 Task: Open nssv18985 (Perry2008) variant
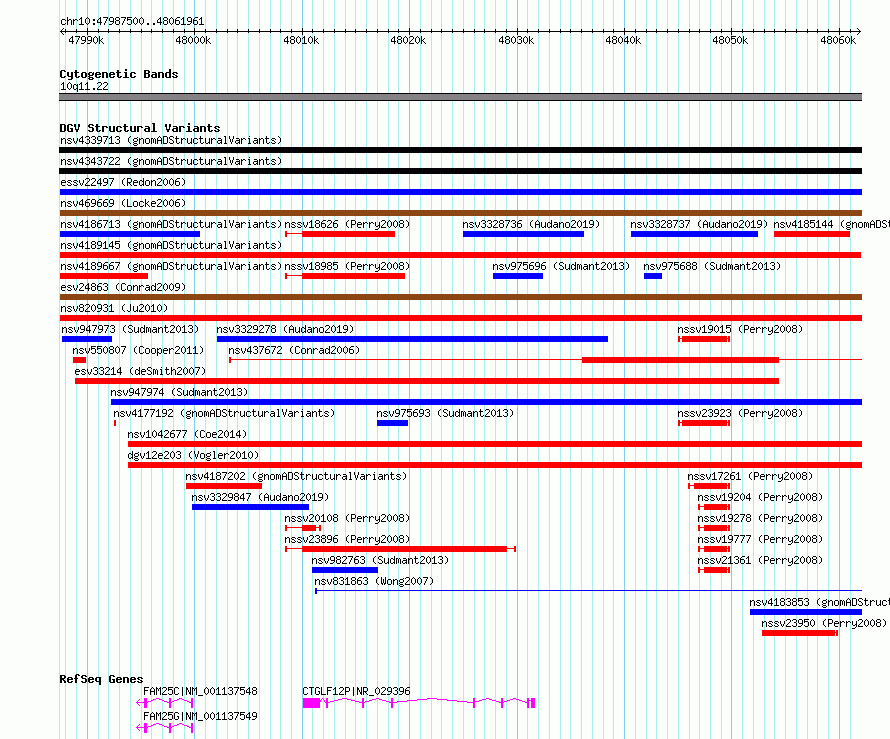(347, 266)
